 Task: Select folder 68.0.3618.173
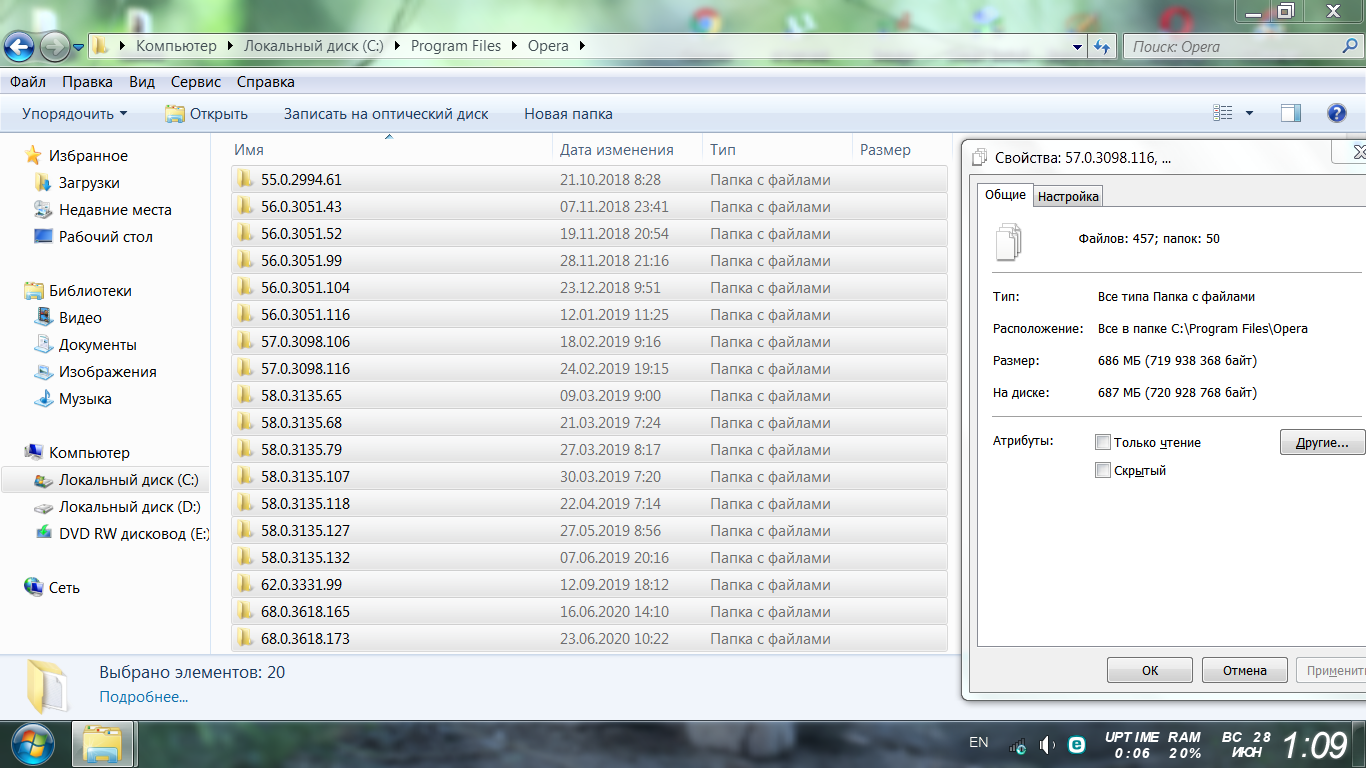click(588, 639)
